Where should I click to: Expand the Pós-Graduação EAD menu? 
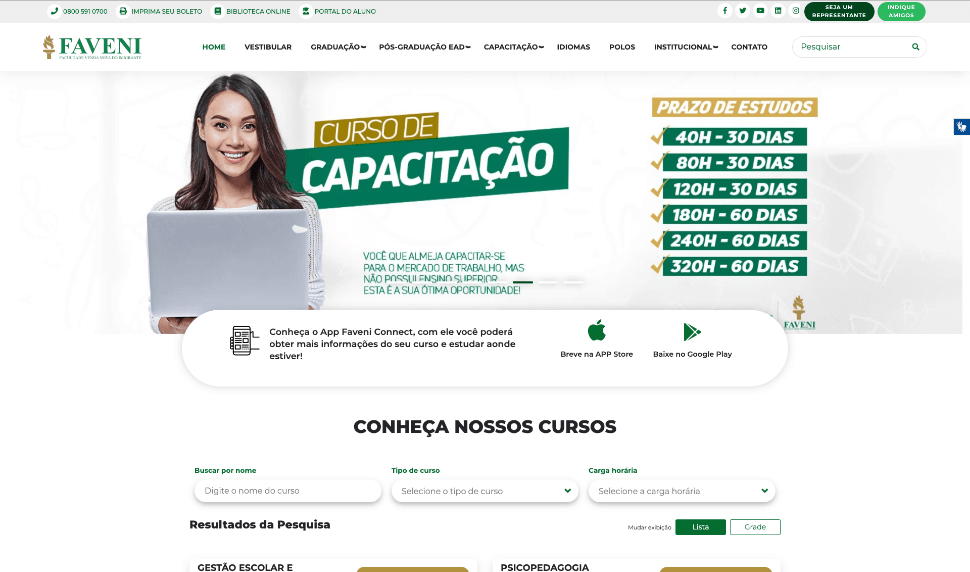point(424,47)
